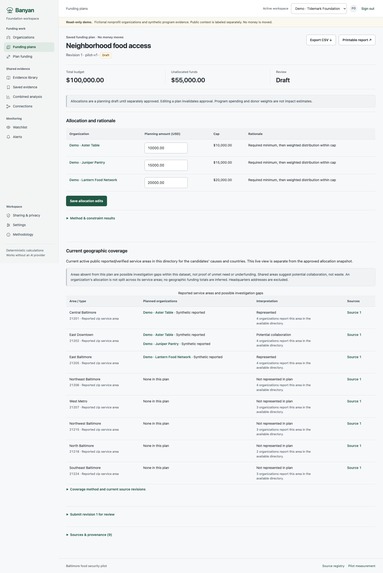The width and height of the screenshot is (383, 573).
Task: Open the Saved evidence label in the sidebar
Action: click(x=25, y=87)
